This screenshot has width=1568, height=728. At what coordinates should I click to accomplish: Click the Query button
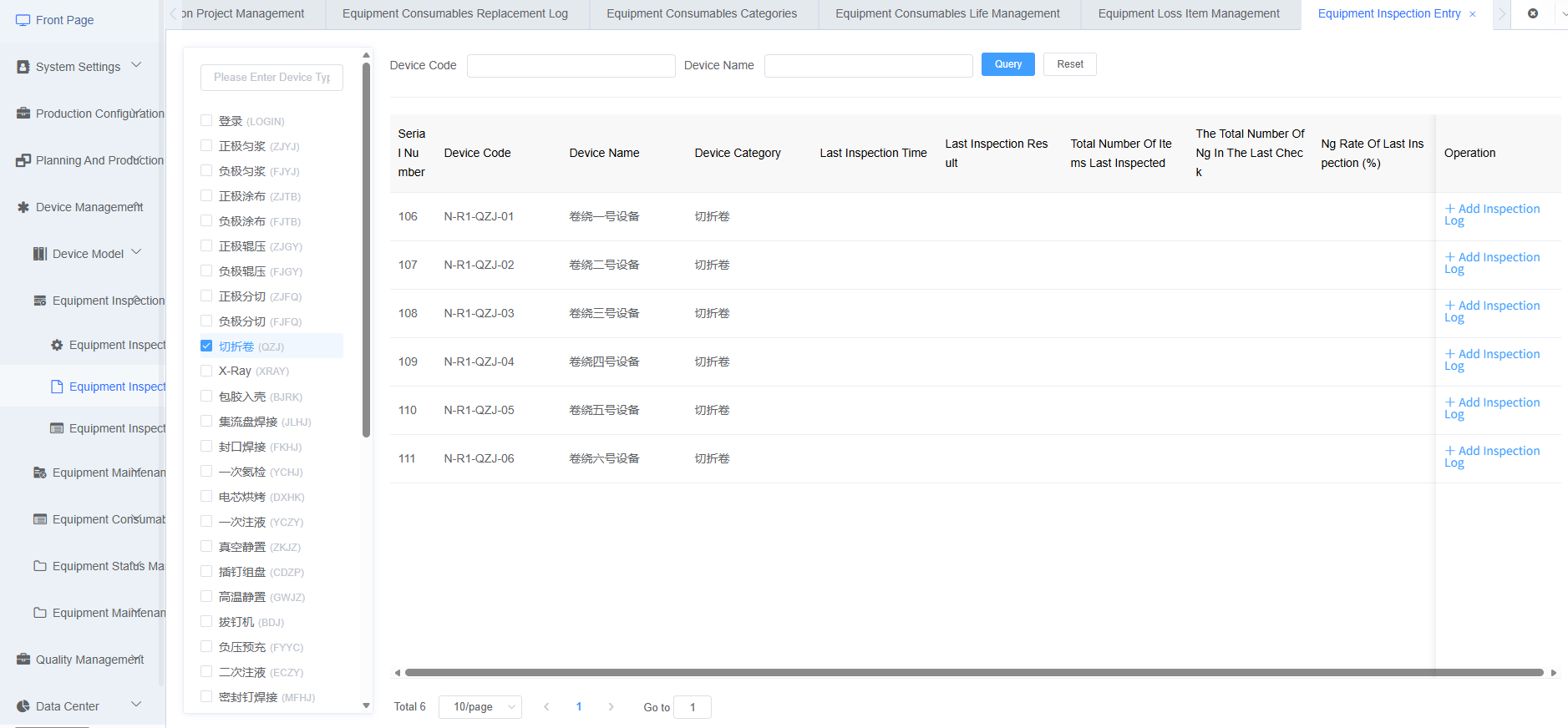[x=1008, y=64]
